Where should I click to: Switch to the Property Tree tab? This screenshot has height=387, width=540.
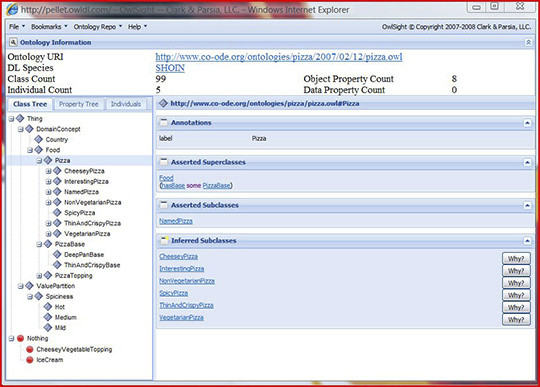click(x=79, y=104)
